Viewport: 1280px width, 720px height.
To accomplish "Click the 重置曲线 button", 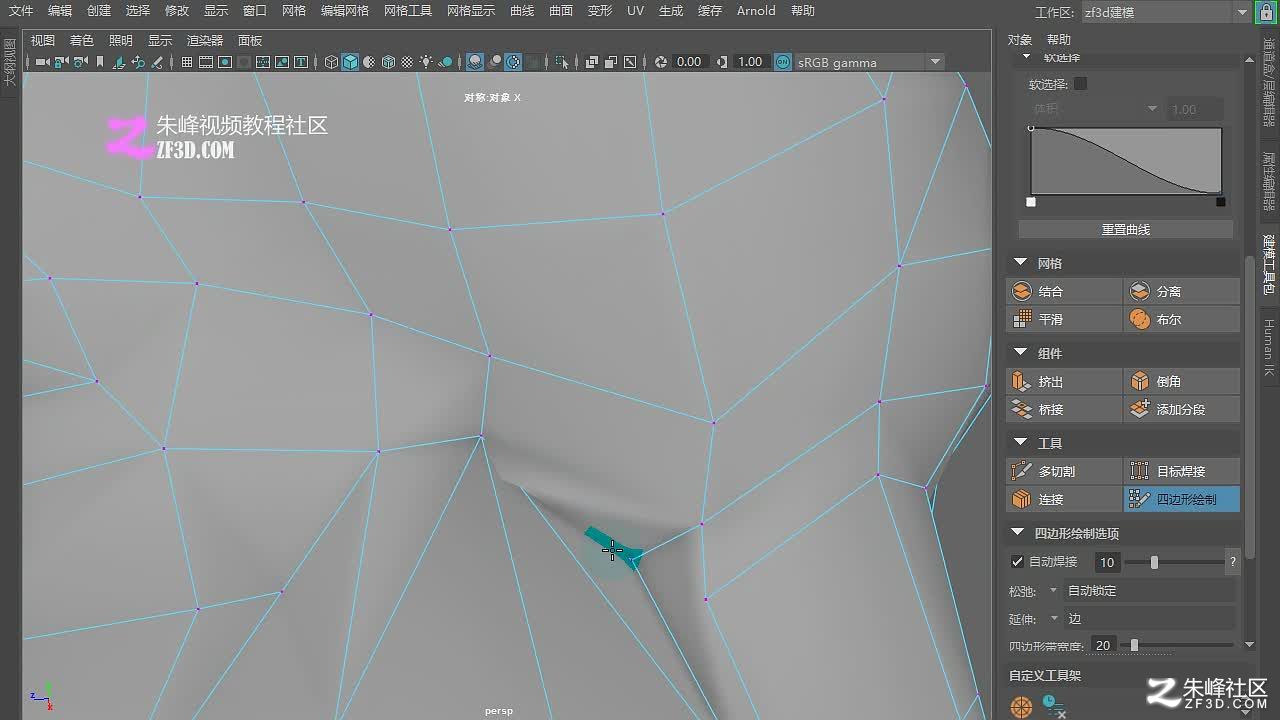I will coord(1125,229).
